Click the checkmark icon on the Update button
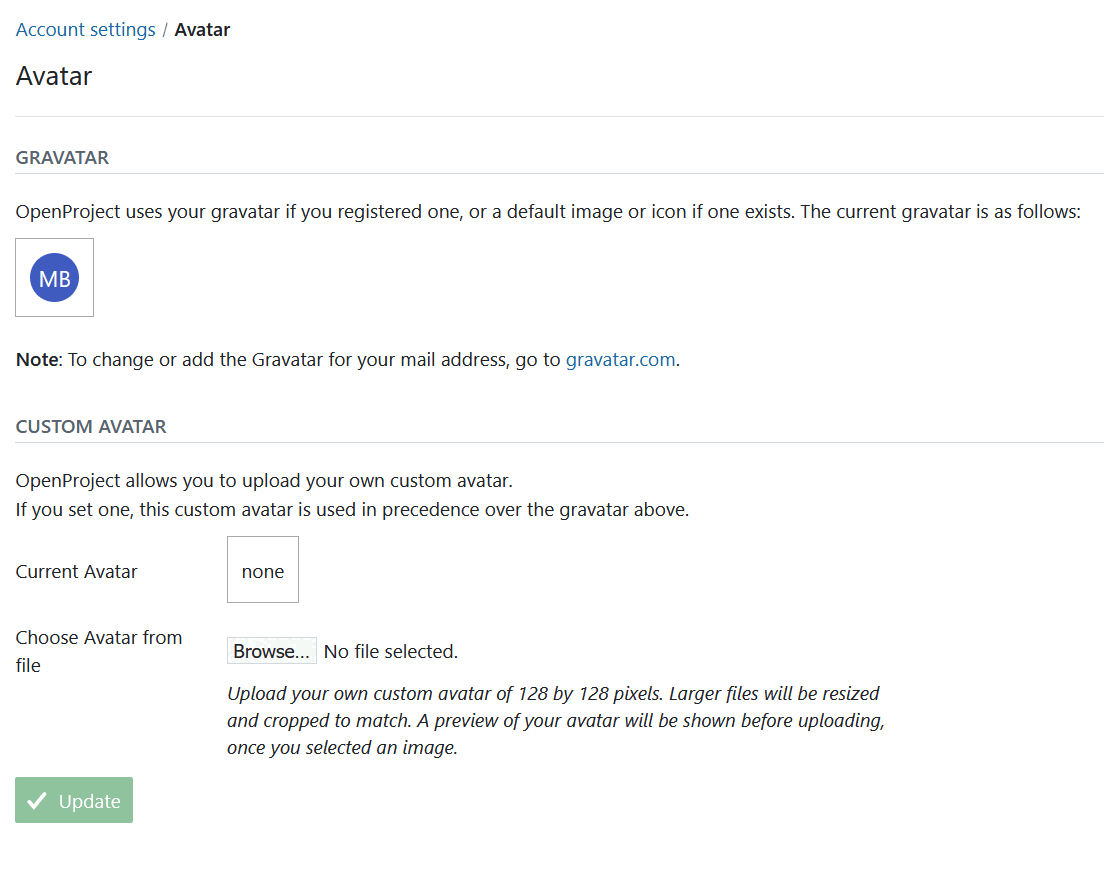The image size is (1104, 871). click(x=36, y=800)
